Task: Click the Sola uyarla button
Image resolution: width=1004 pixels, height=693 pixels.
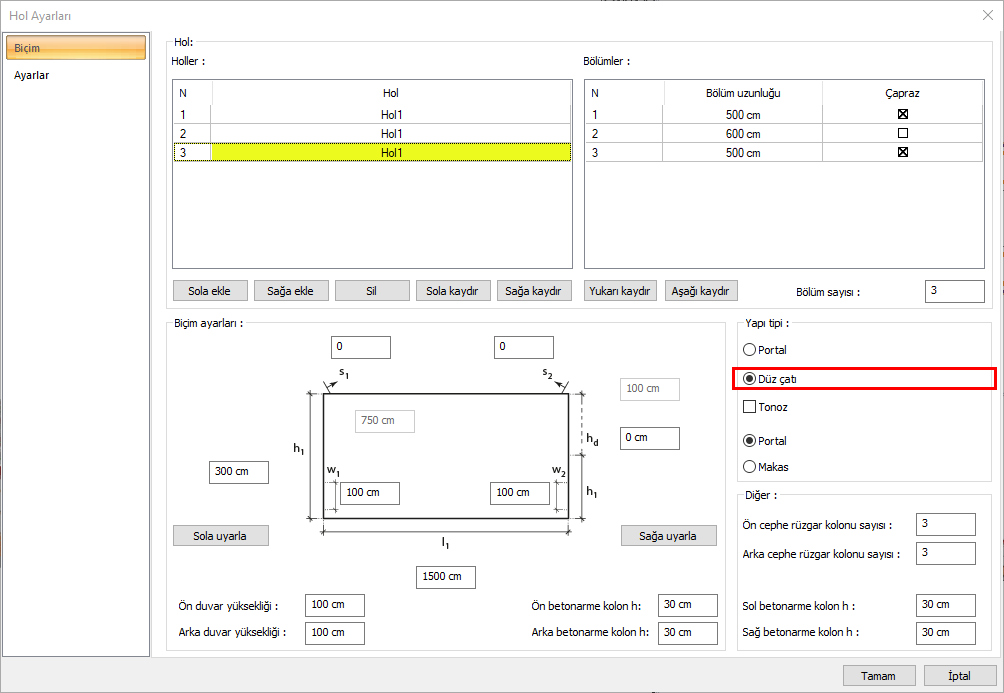Action: (221, 536)
